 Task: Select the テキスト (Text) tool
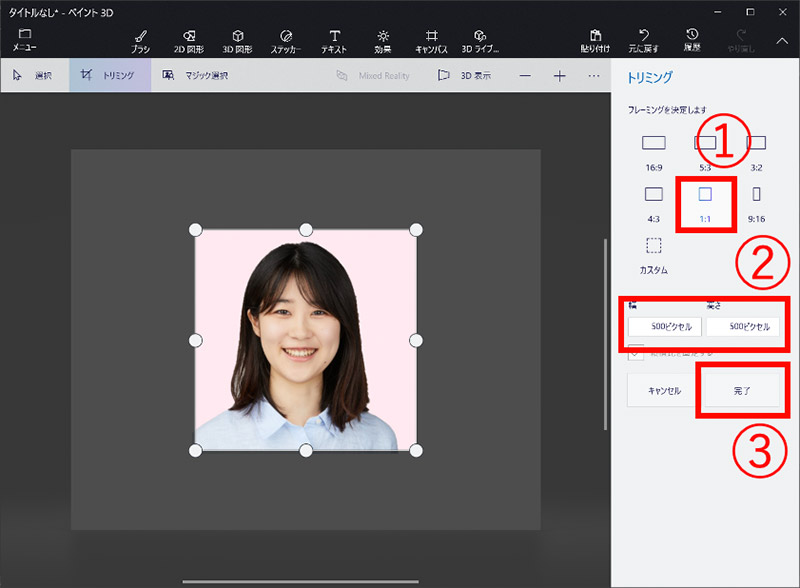334,40
